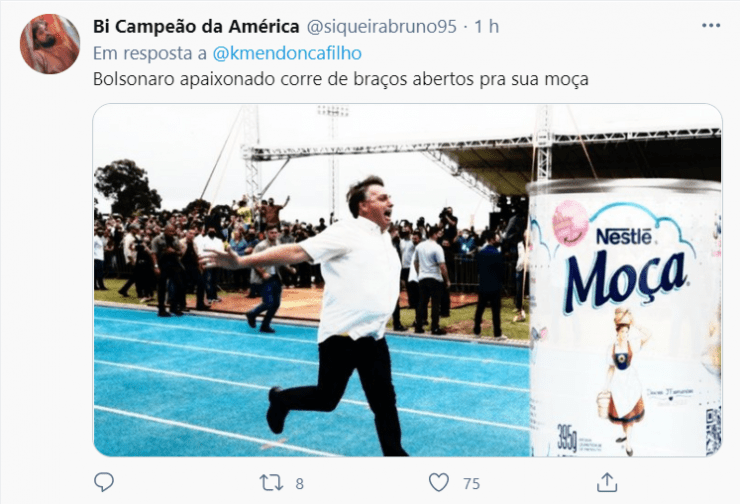Open the share tweet icon
Screen dimensions: 740x504
point(607,482)
